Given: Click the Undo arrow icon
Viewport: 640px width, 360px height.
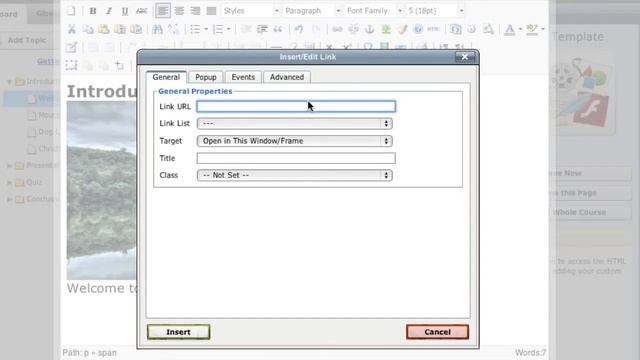Looking at the screenshot, I should (299, 29).
